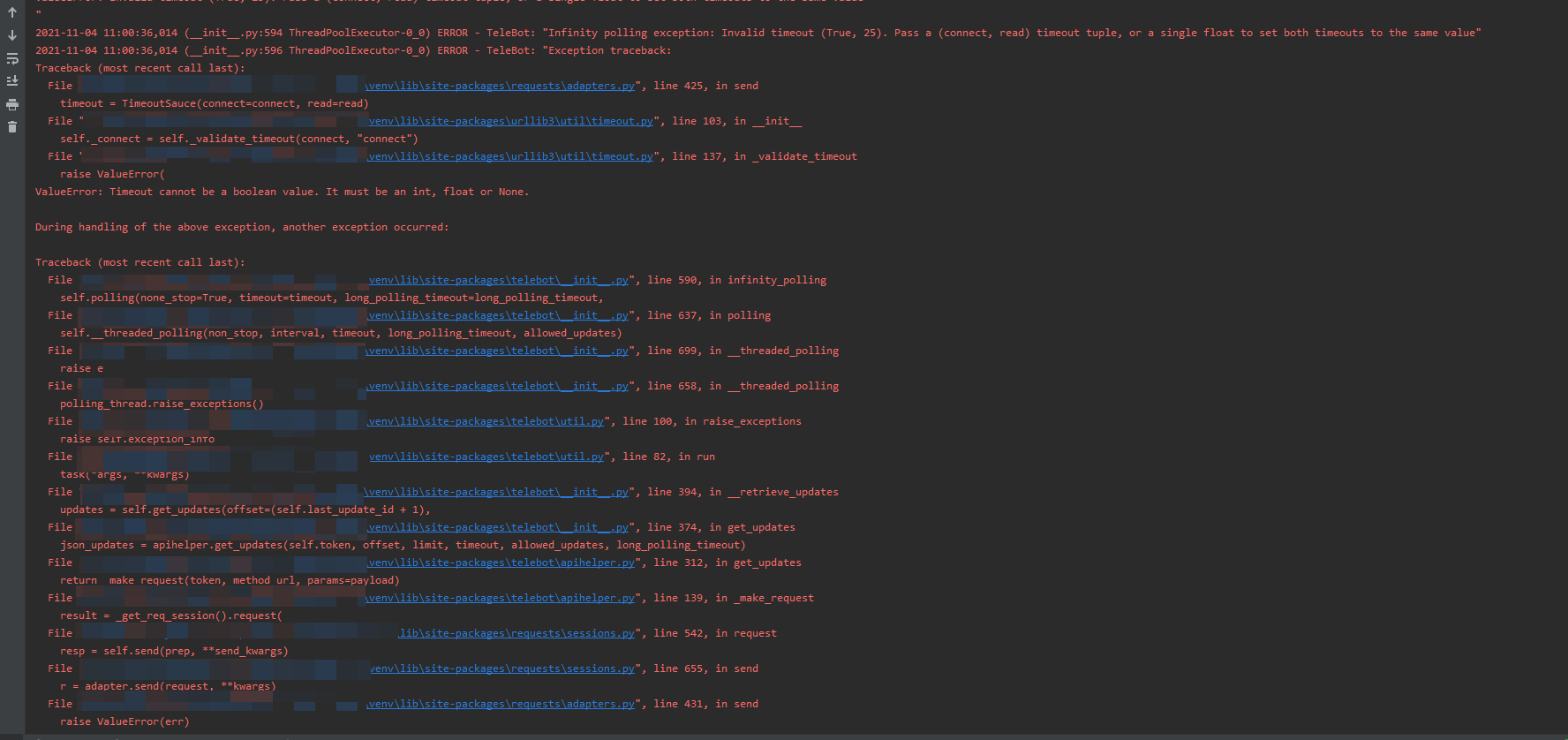Toggle soft-wrap in the console
Image resolution: width=1568 pixels, height=740 pixels.
click(x=12, y=58)
